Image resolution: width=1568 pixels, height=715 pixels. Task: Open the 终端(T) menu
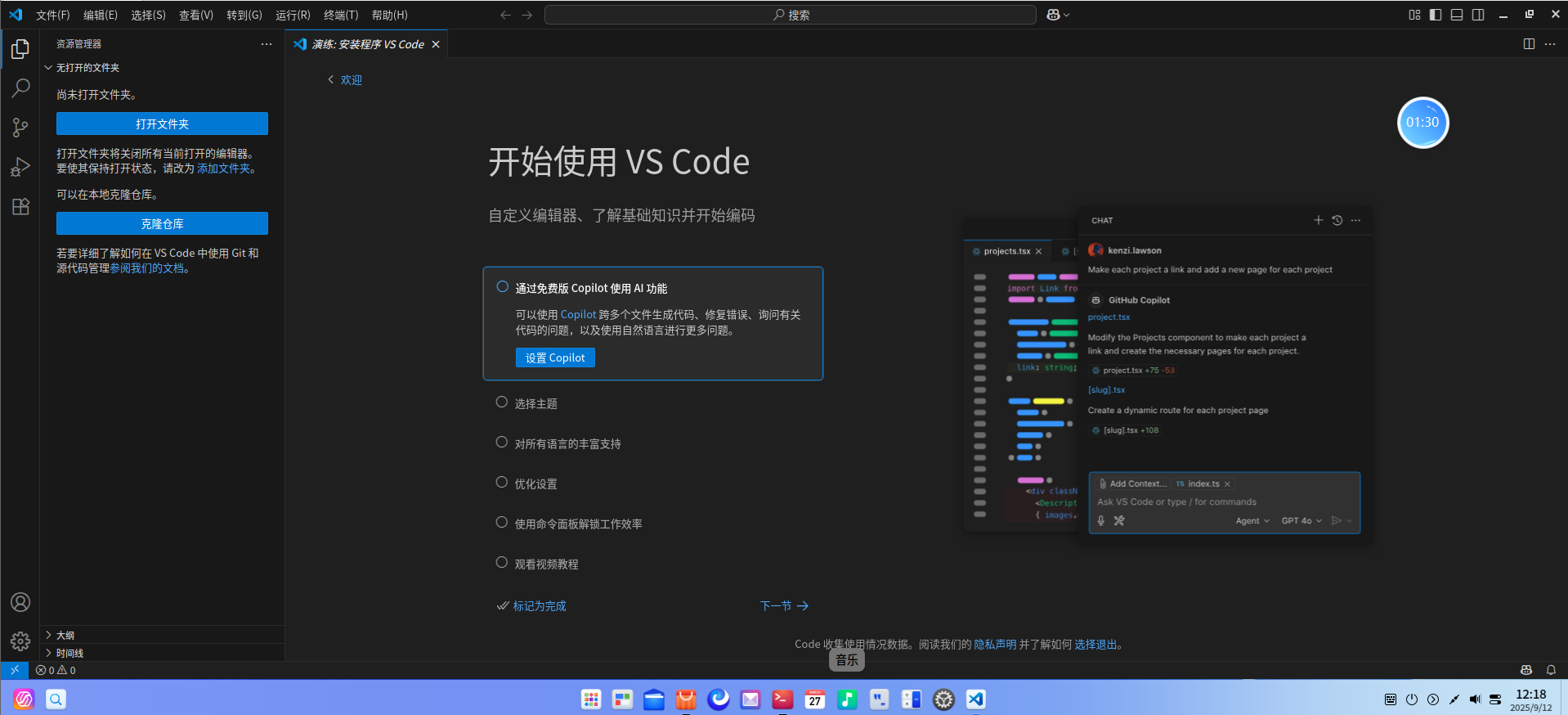coord(341,15)
